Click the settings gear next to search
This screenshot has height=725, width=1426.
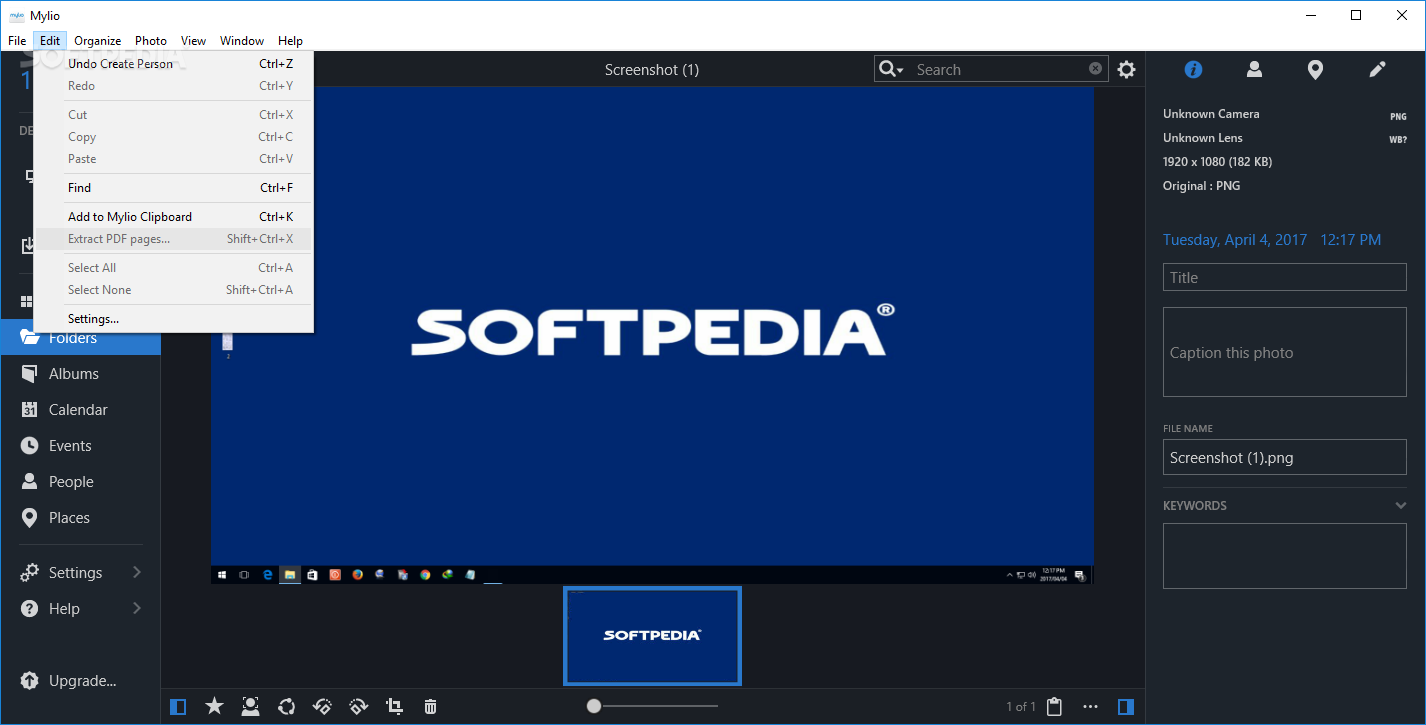pyautogui.click(x=1127, y=69)
